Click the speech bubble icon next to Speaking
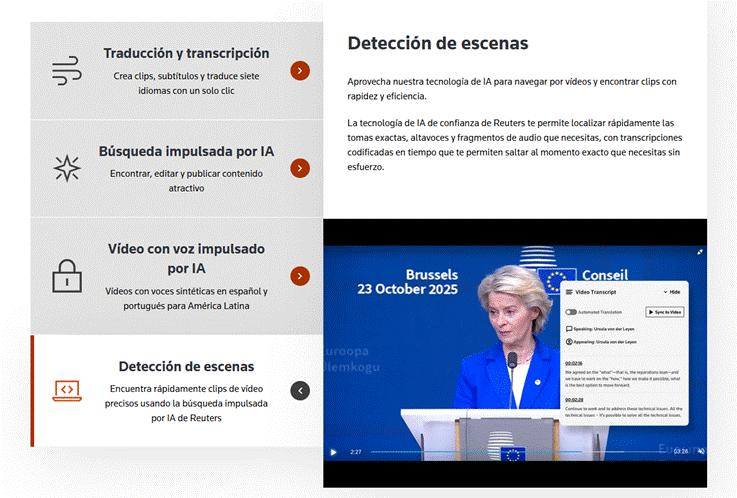Image resolution: width=737 pixels, height=498 pixels. [569, 329]
